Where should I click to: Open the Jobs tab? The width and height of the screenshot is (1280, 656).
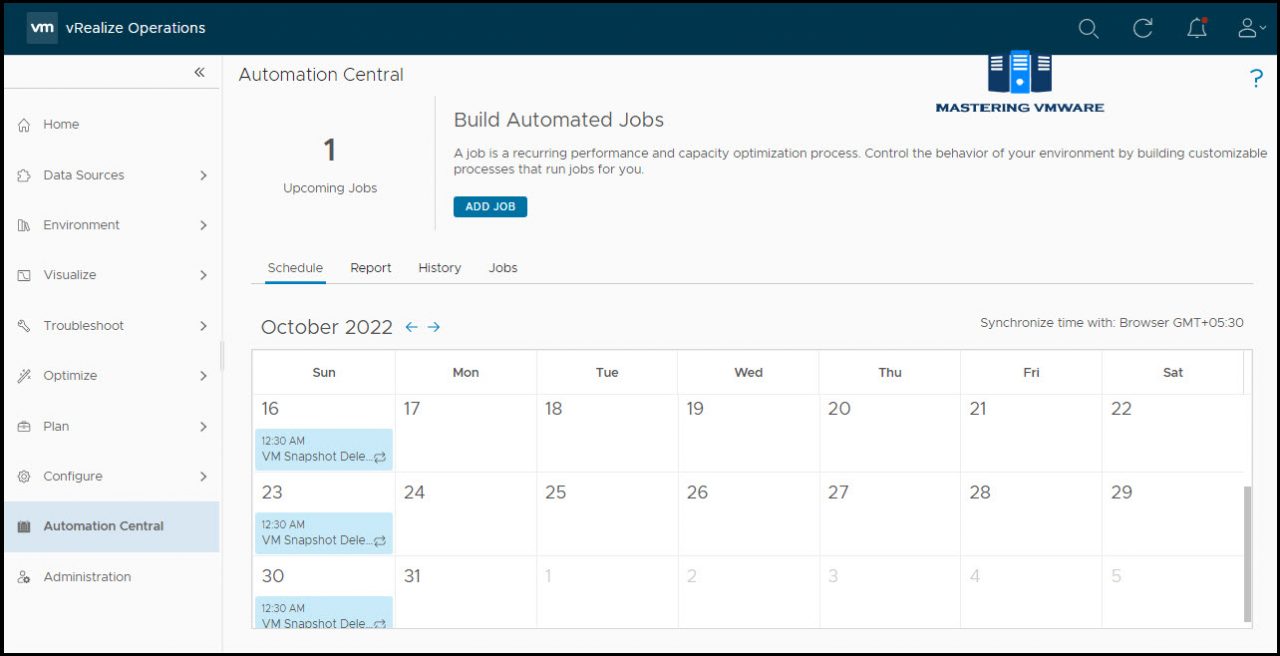click(503, 268)
